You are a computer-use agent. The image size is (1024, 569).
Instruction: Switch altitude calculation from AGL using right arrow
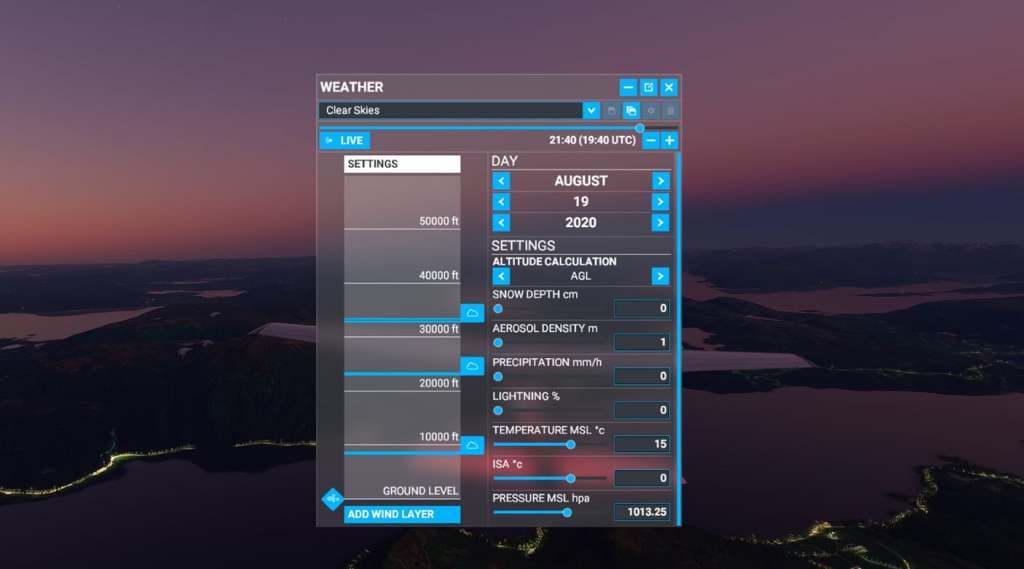pyautogui.click(x=660, y=276)
